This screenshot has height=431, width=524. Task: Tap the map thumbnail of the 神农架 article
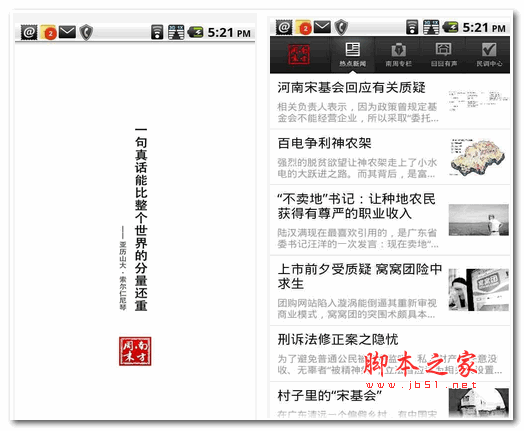tap(478, 157)
